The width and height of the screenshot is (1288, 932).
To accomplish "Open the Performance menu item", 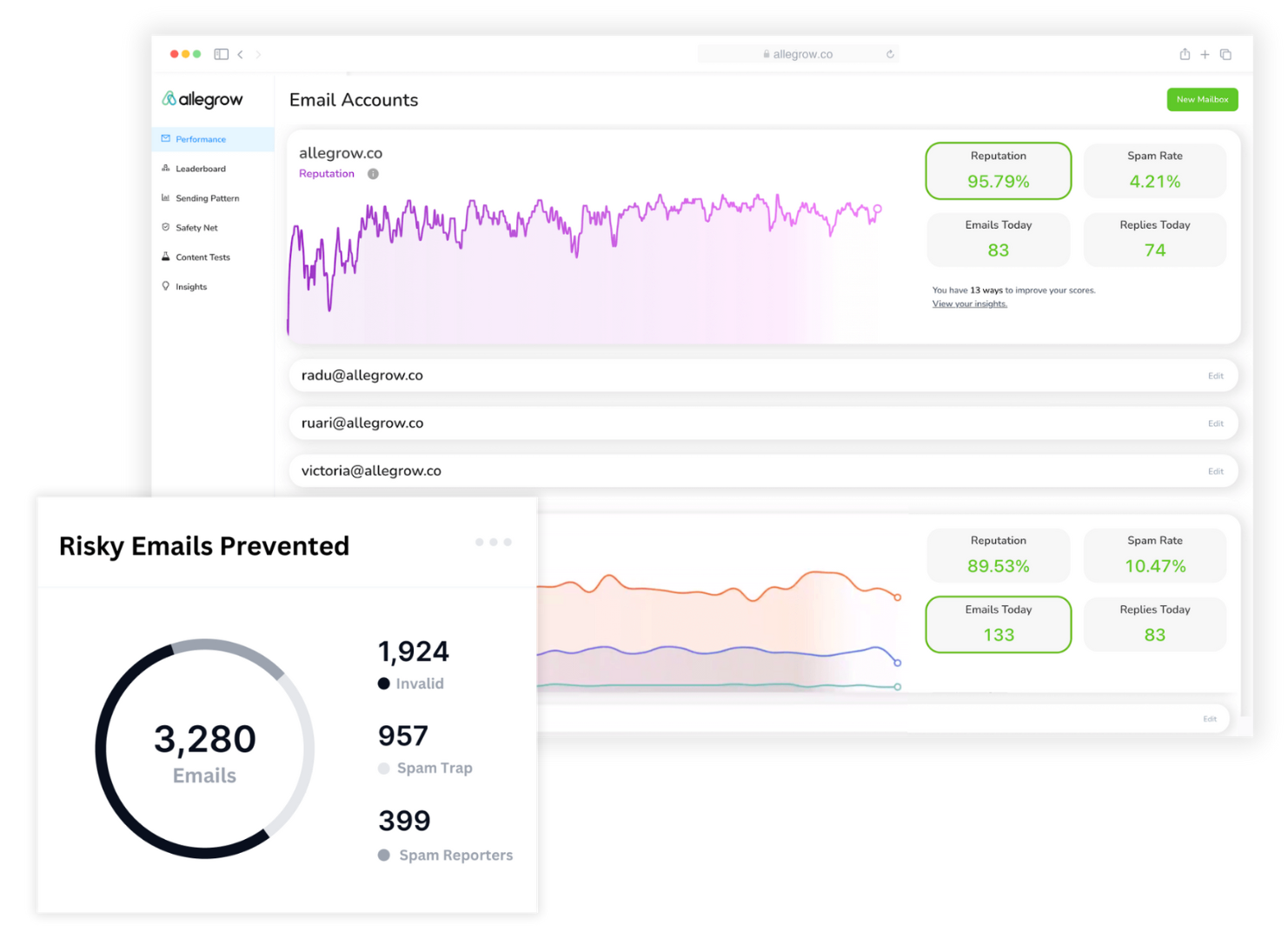I will (213, 139).
